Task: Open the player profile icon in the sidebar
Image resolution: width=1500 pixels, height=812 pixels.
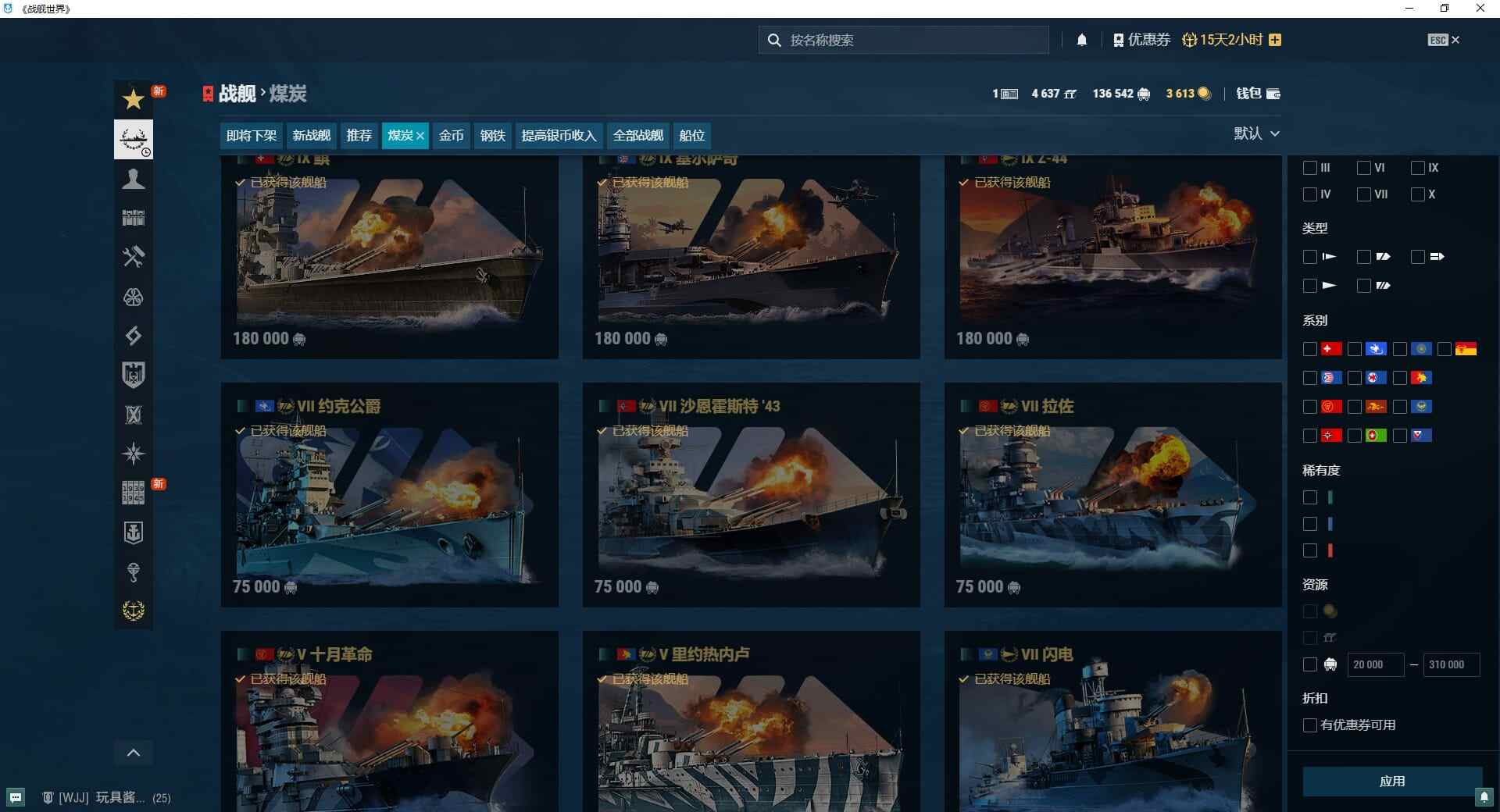Action: pos(134,179)
